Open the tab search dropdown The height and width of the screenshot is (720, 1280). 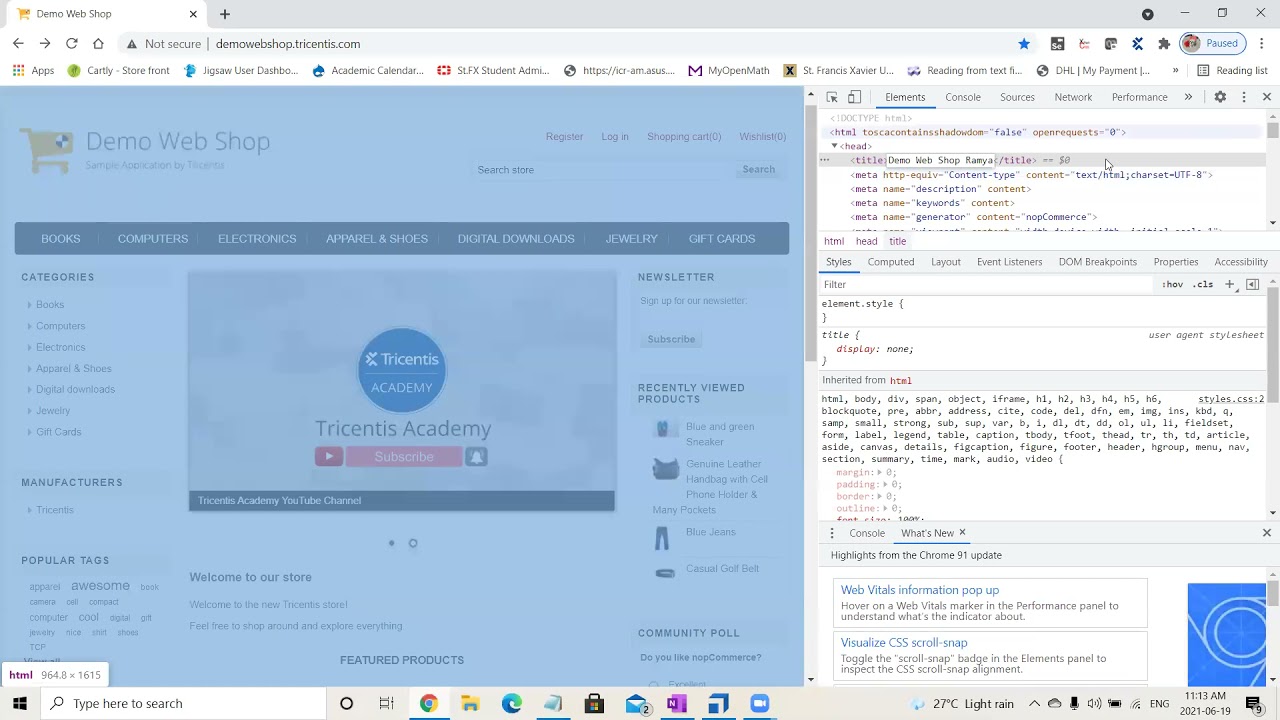[x=1148, y=14]
